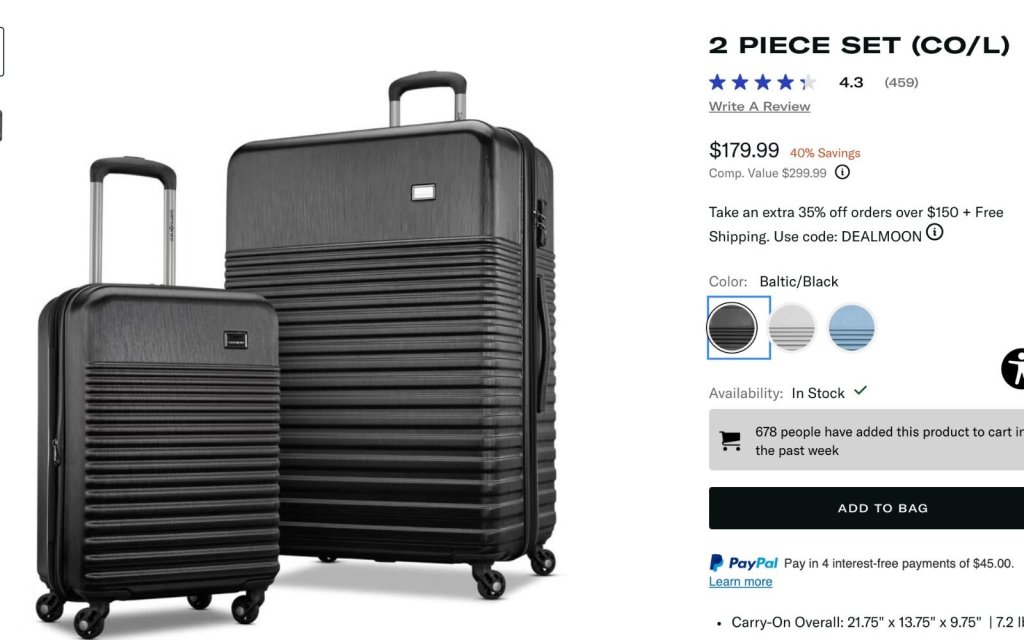Click the shopping cart icon in notice
This screenshot has height=640, width=1024.
(730, 440)
